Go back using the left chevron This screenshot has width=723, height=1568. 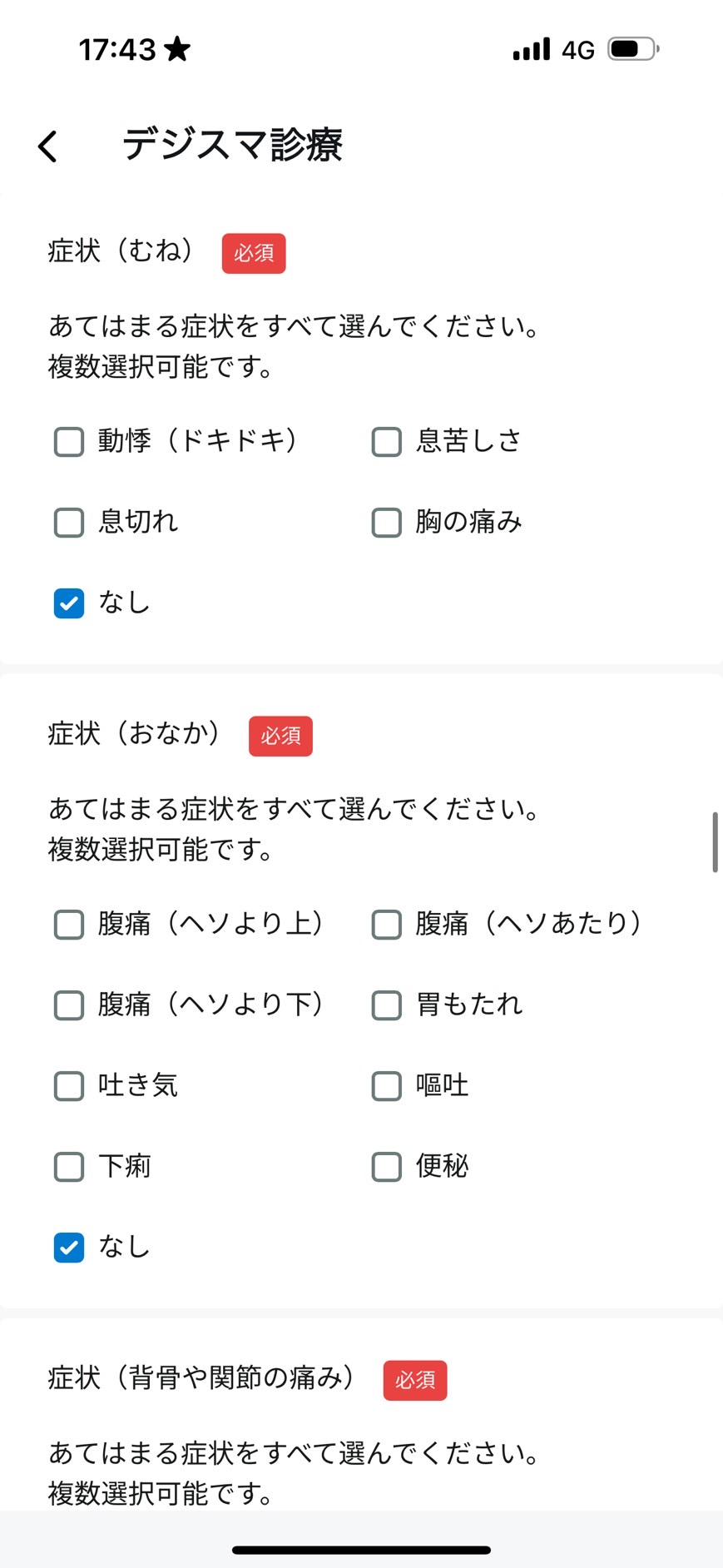[48, 146]
